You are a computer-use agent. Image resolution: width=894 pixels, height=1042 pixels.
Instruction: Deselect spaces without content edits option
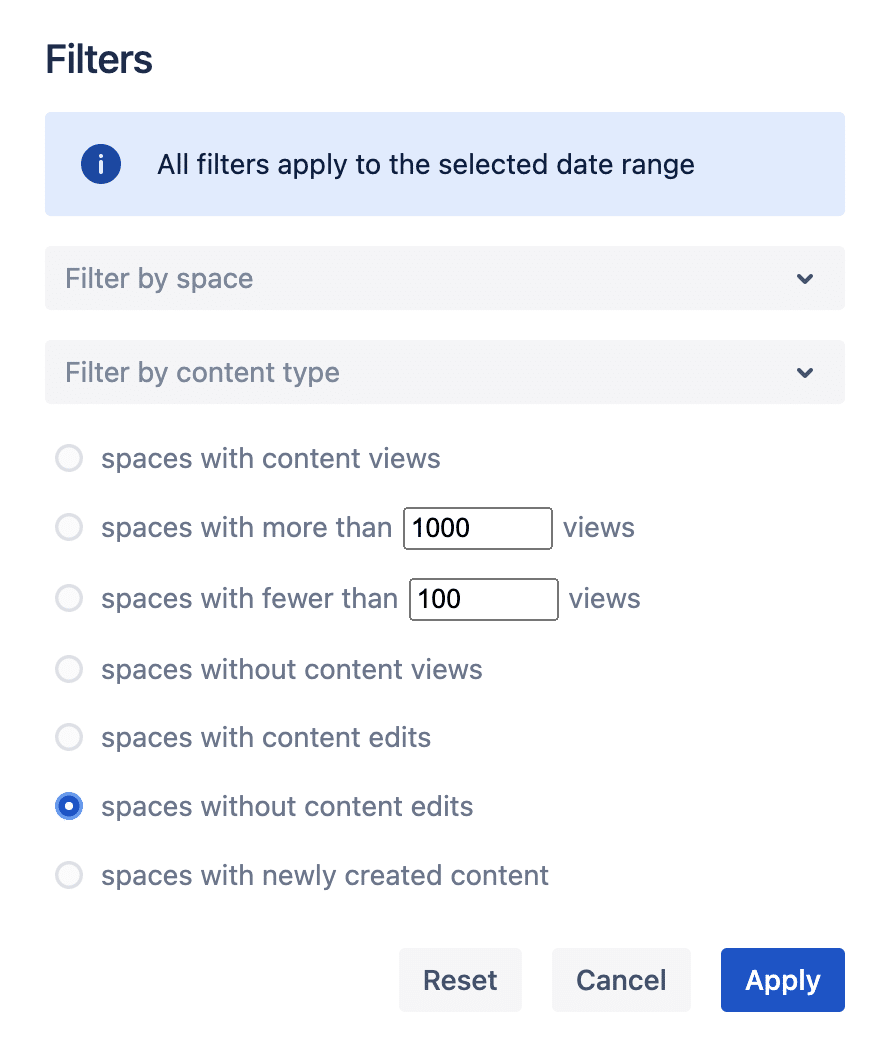coord(68,806)
